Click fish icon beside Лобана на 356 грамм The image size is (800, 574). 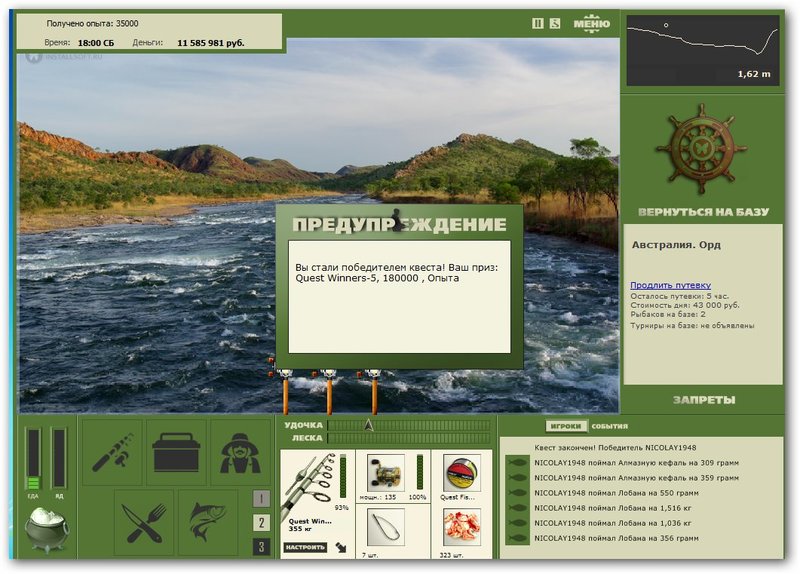coord(517,538)
